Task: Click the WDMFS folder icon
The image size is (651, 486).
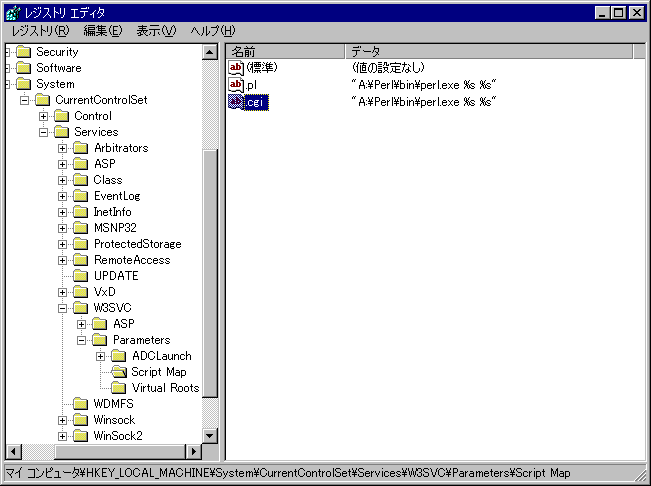Action: tap(81, 404)
